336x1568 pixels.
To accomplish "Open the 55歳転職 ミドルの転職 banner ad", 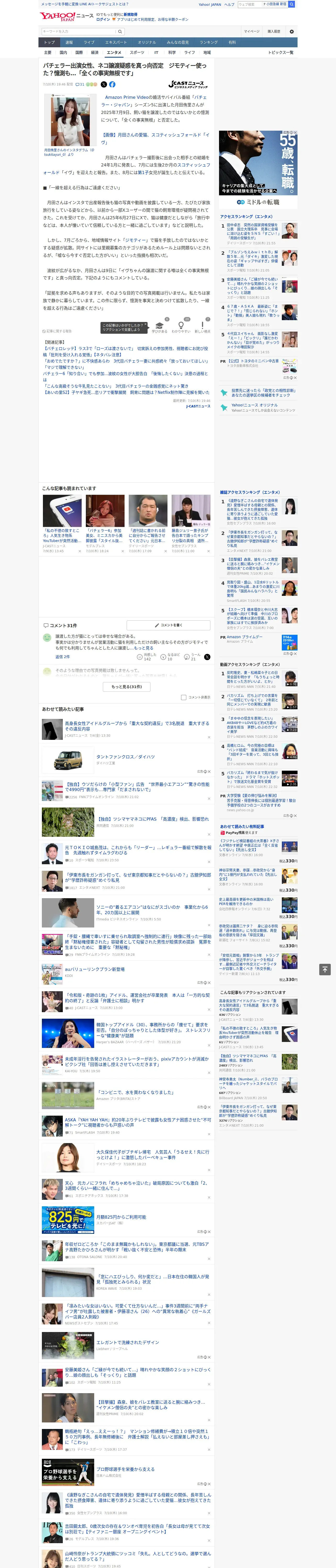I will click(258, 170).
